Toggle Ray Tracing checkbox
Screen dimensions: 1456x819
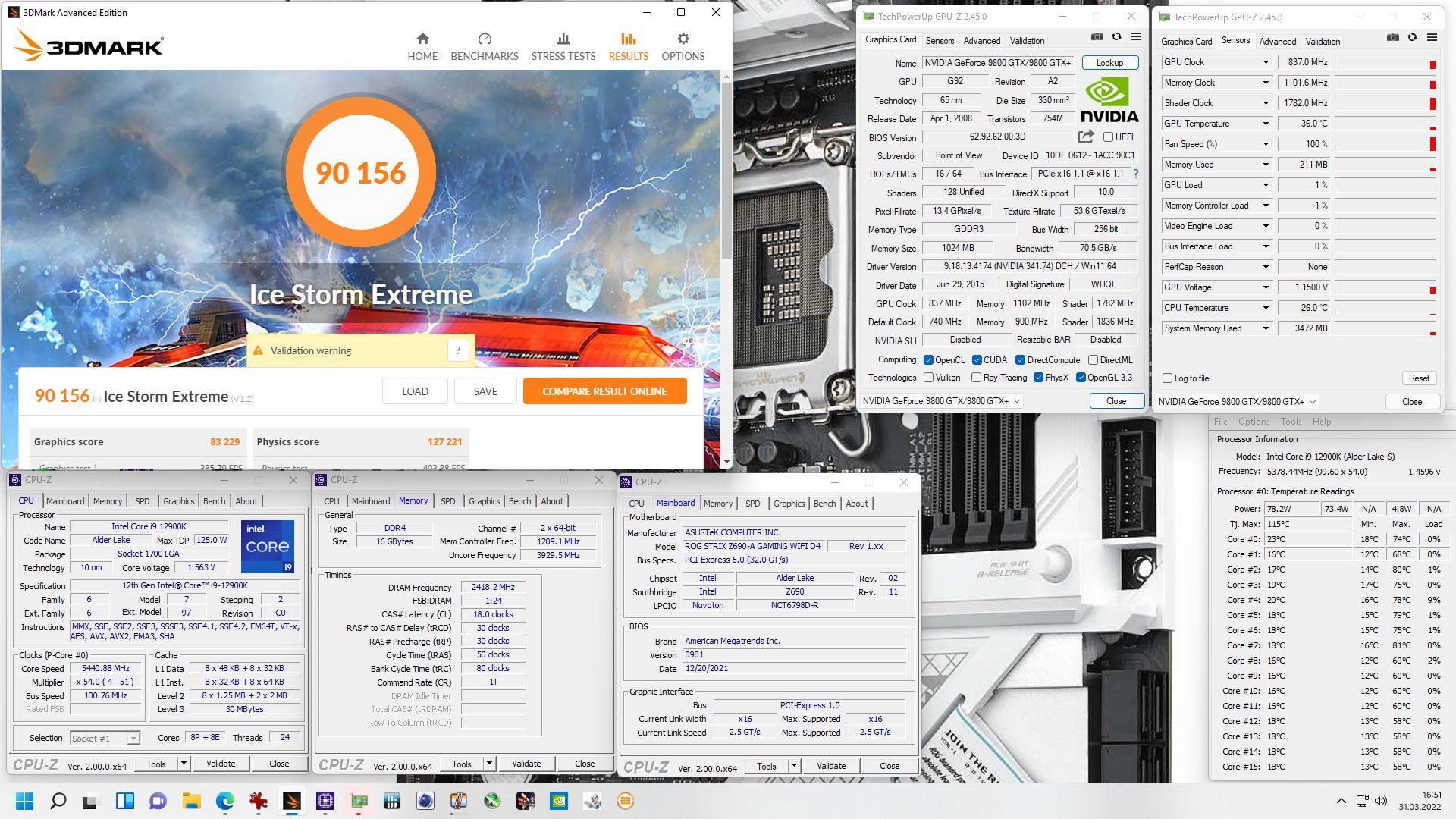976,378
